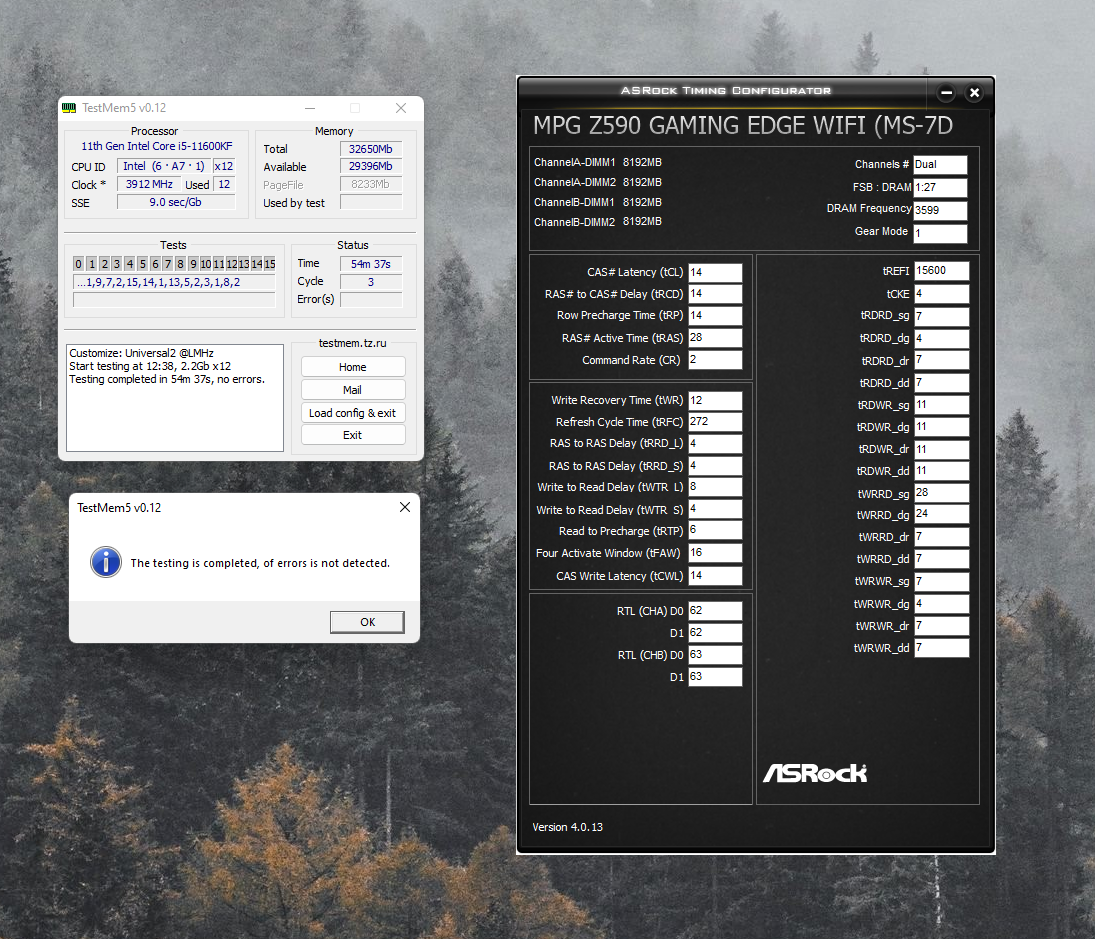Click the TestMem5 title bar app icon
1095x939 pixels.
pos(68,108)
